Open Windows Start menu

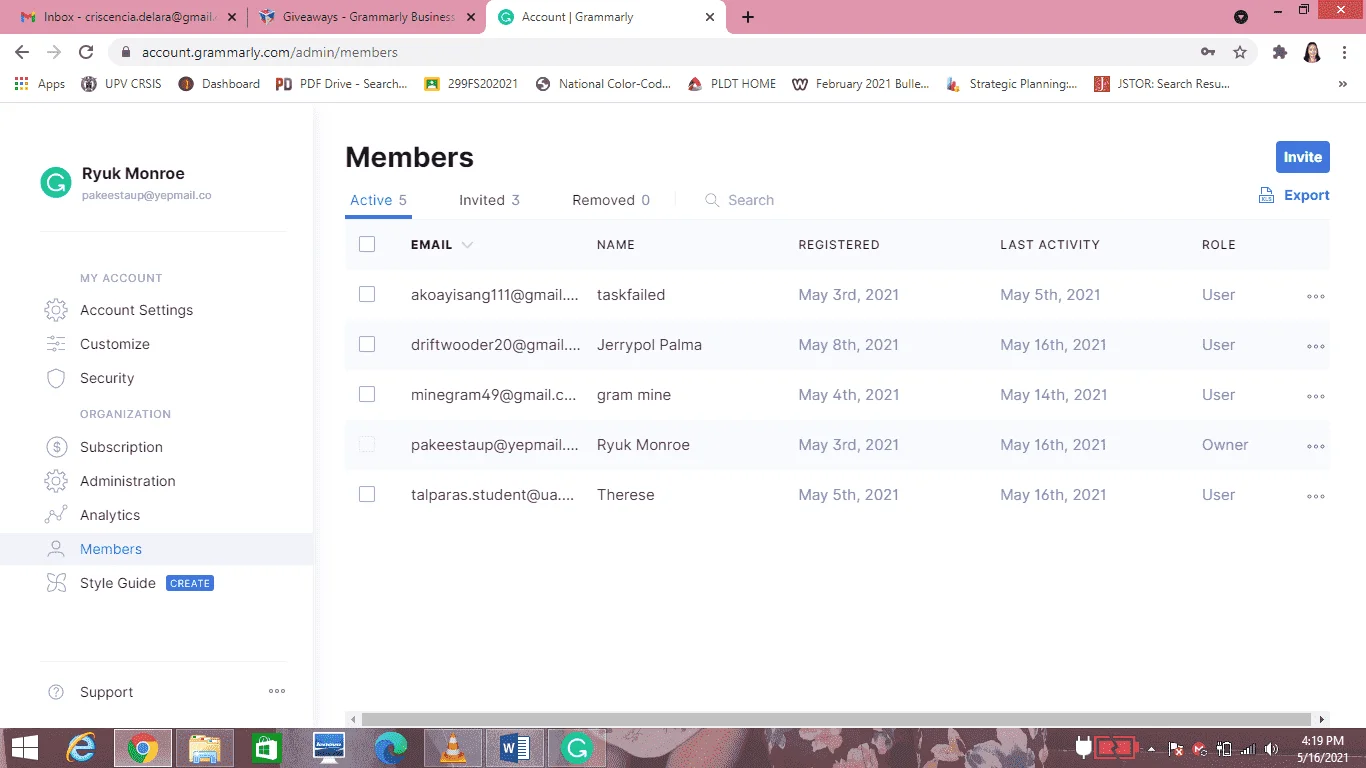pyautogui.click(x=25, y=747)
